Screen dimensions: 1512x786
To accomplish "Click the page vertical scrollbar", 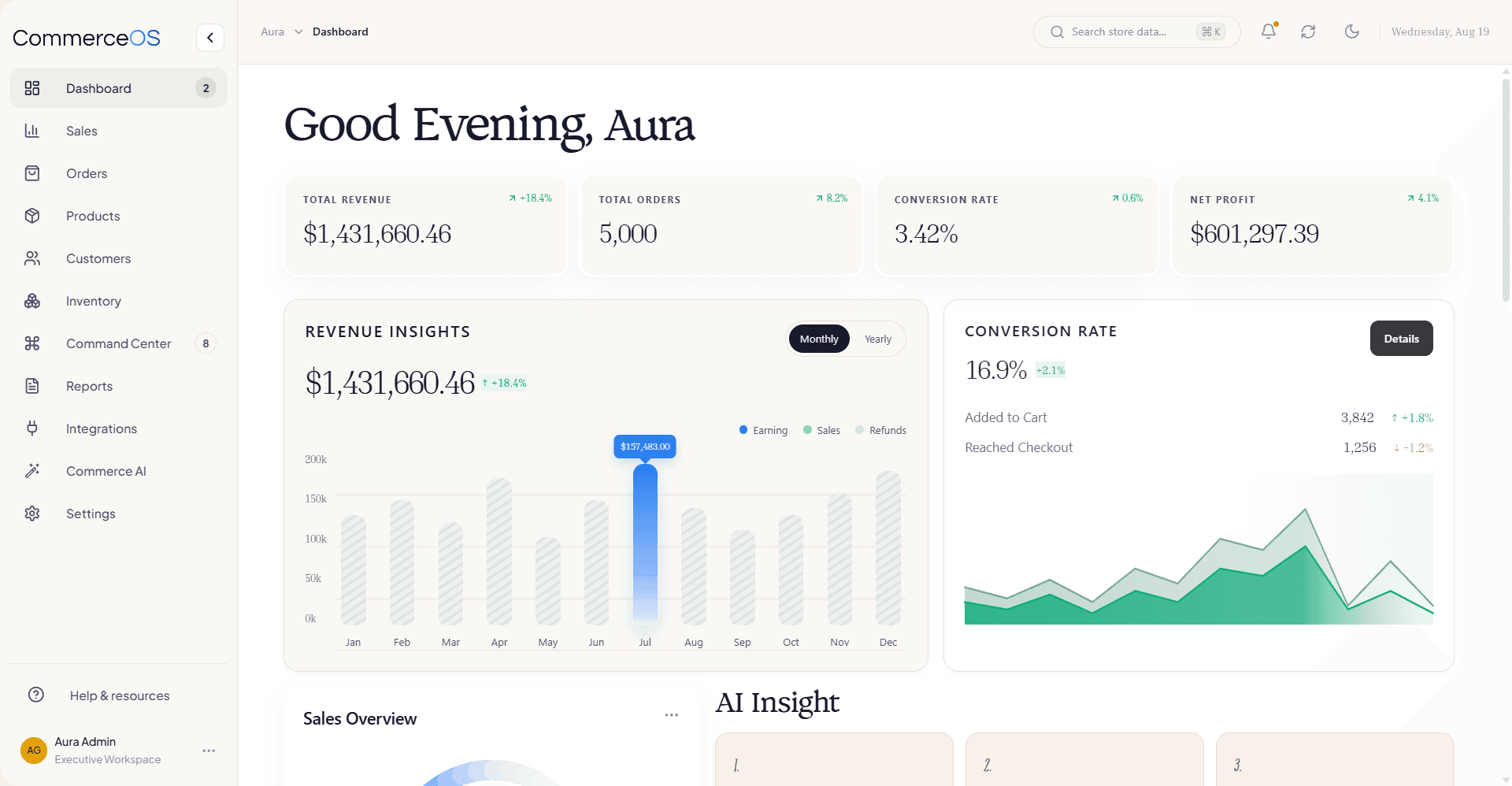I will (1506, 189).
